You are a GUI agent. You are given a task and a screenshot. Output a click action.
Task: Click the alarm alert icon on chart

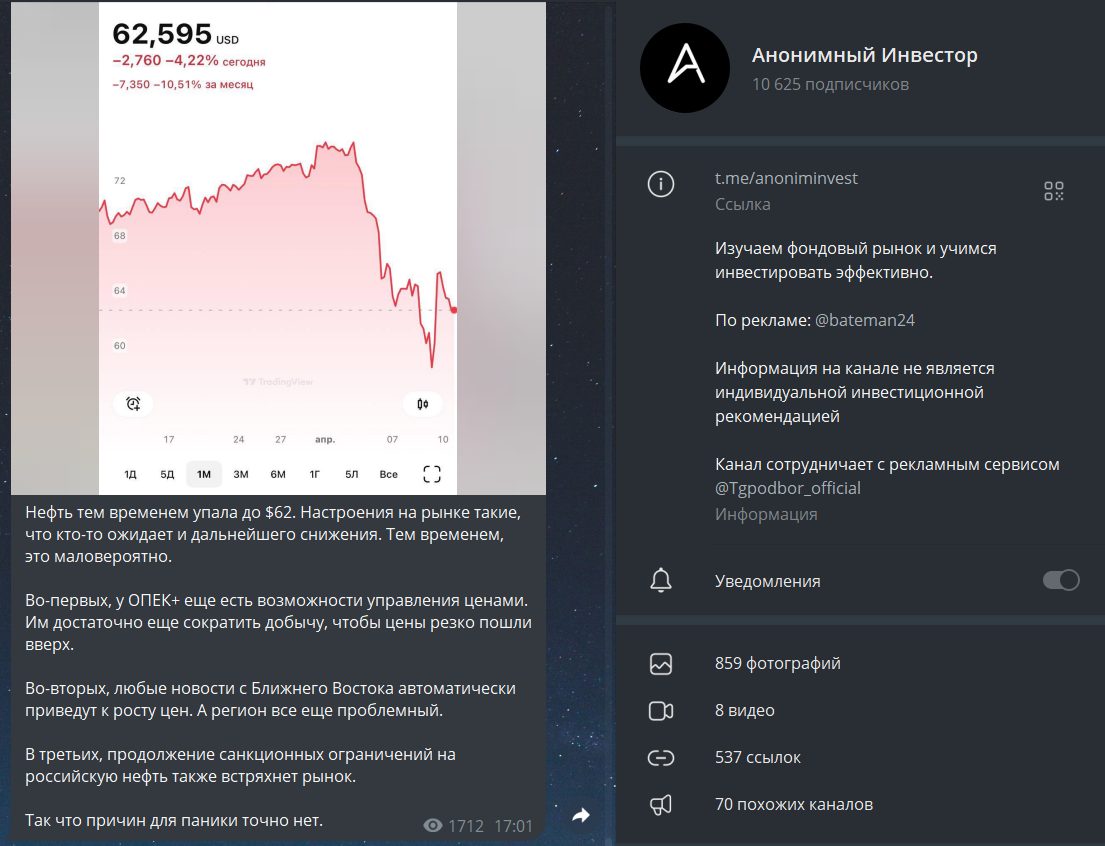click(133, 403)
